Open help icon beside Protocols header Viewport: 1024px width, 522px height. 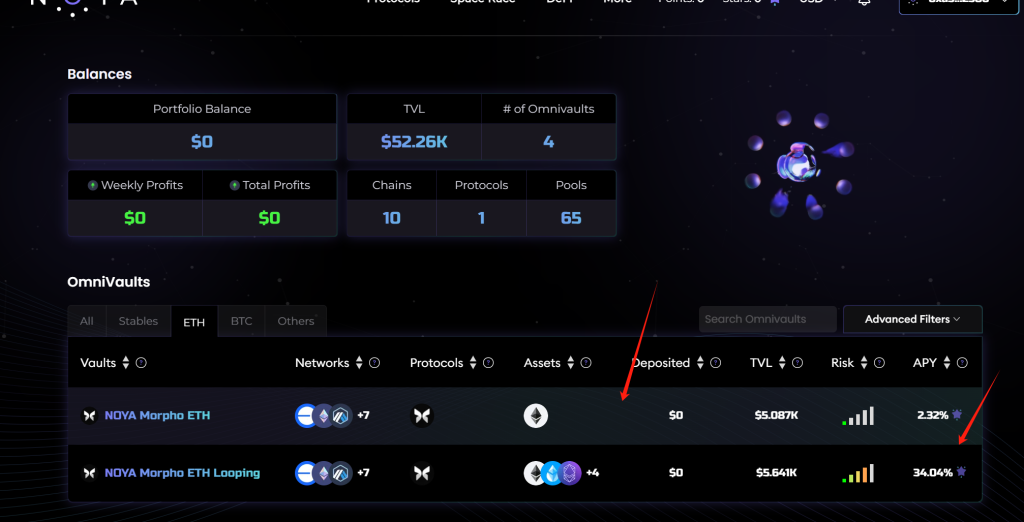[488, 363]
